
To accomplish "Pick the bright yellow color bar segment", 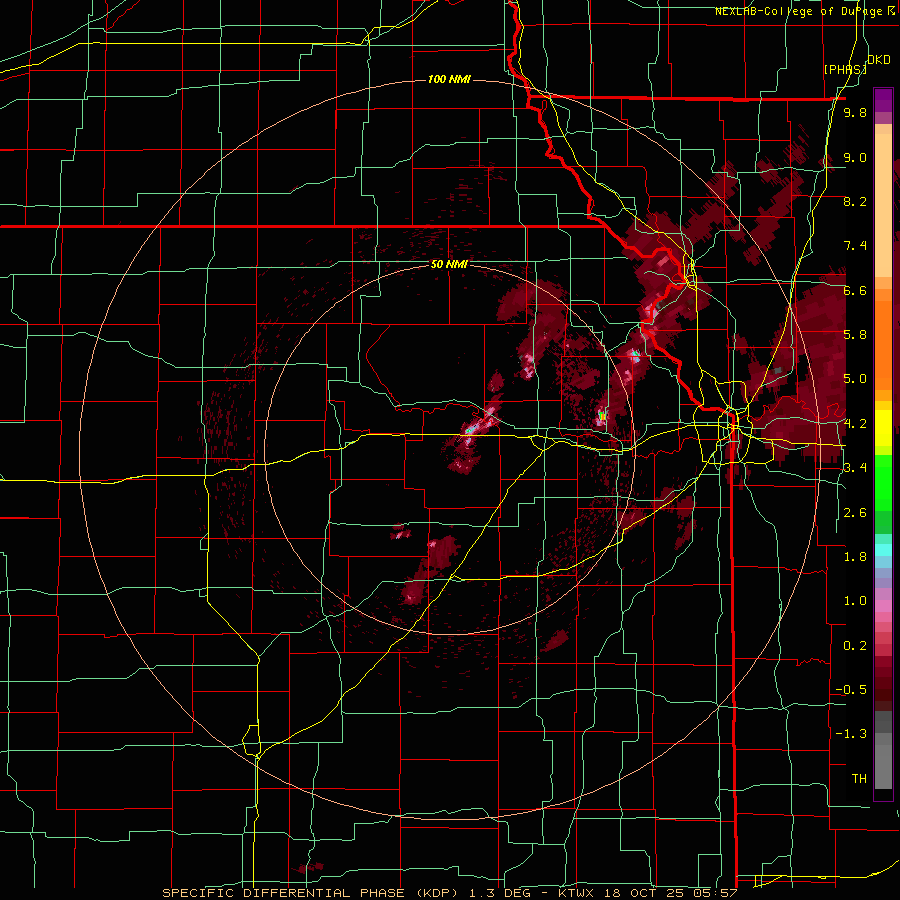I will tap(883, 428).
